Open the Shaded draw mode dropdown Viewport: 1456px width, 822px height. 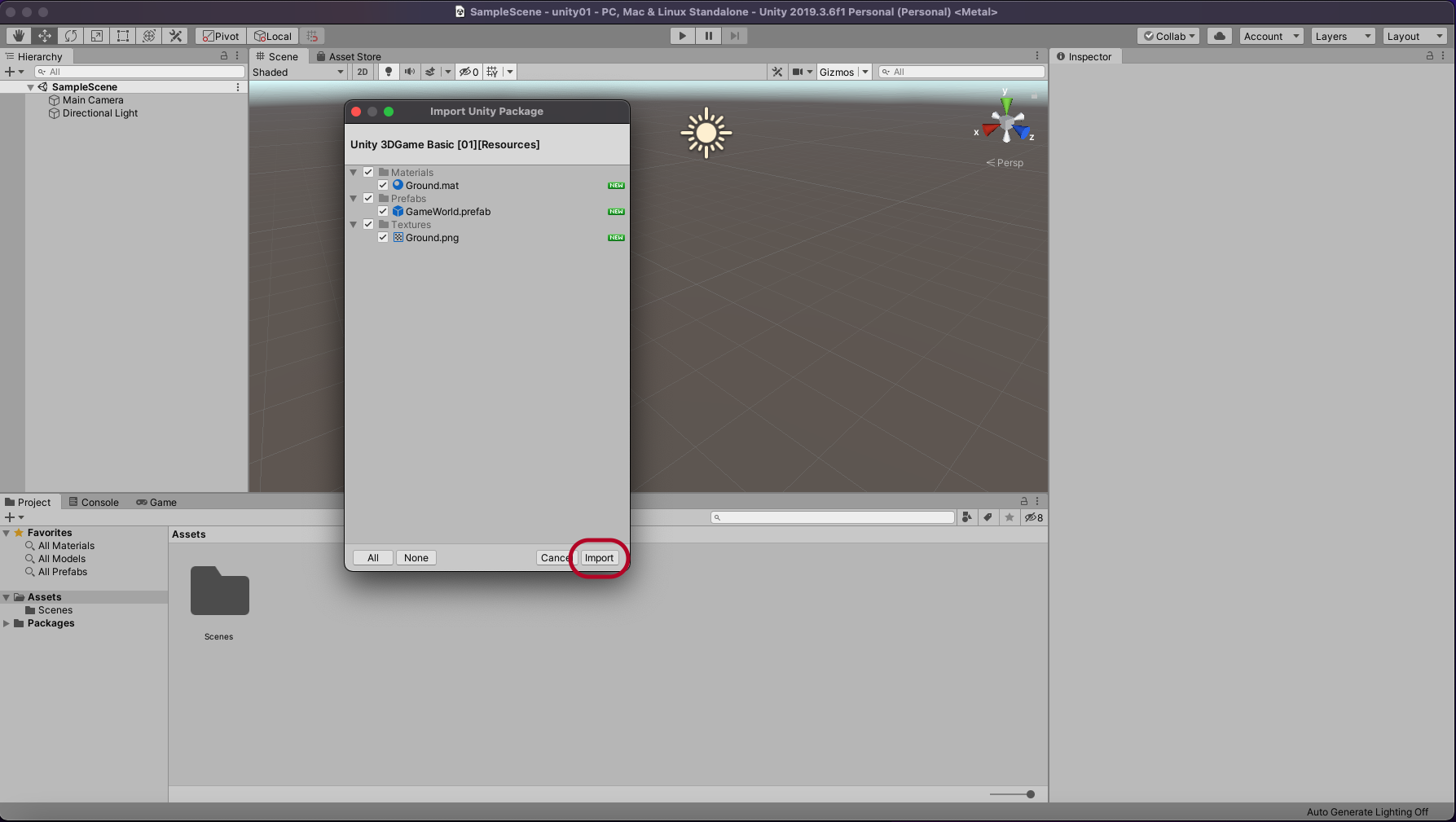click(x=298, y=72)
